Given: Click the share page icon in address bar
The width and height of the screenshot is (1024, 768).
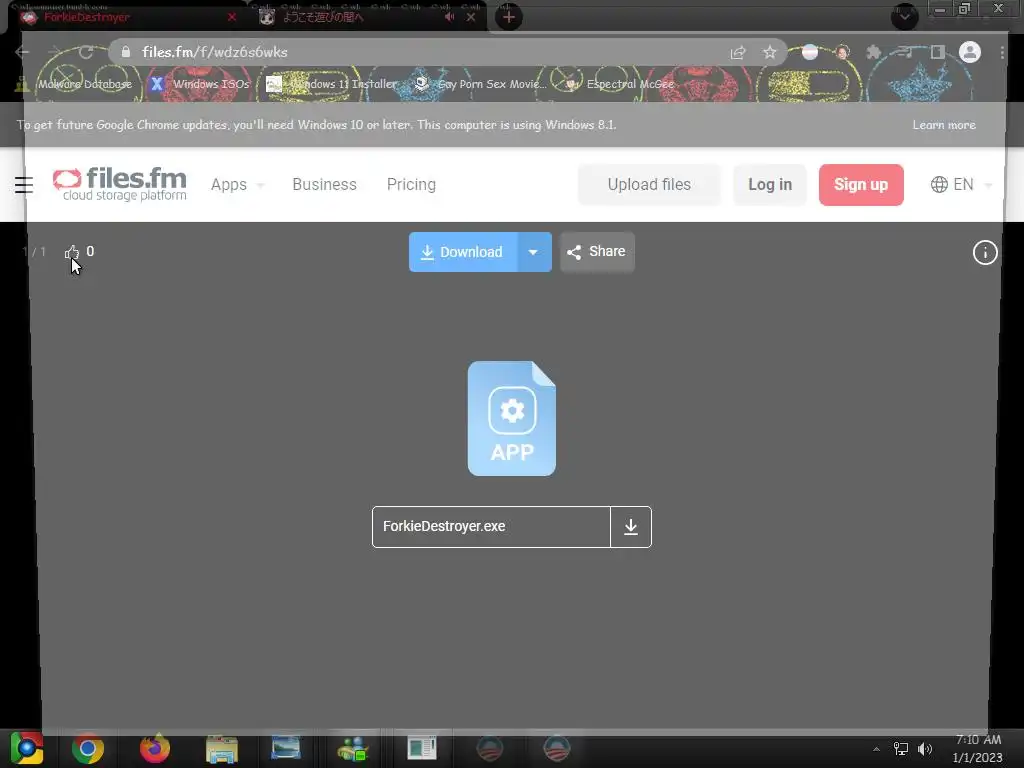Looking at the screenshot, I should [x=738, y=52].
